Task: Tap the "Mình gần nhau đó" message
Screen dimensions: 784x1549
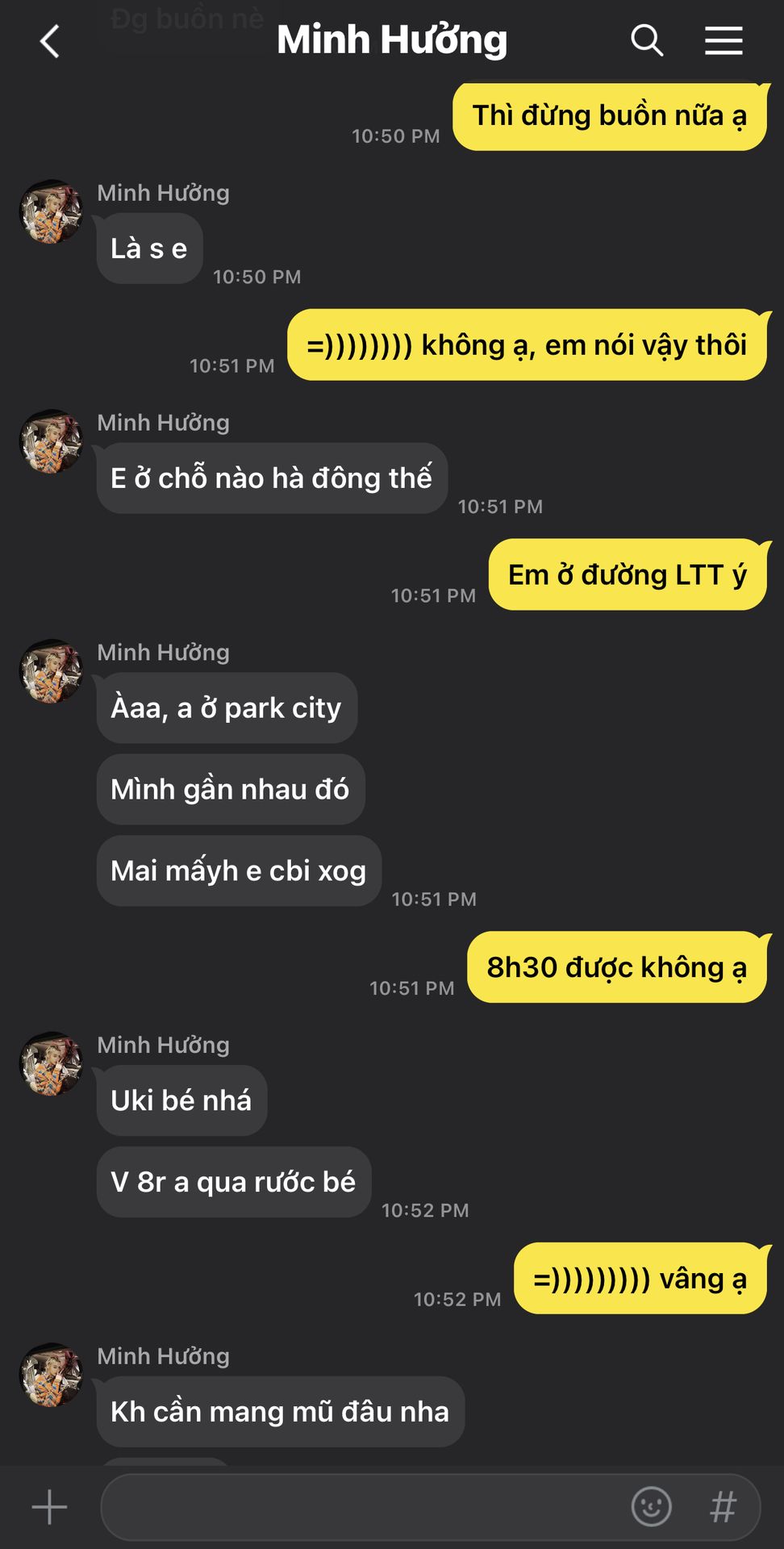Action: 231,789
